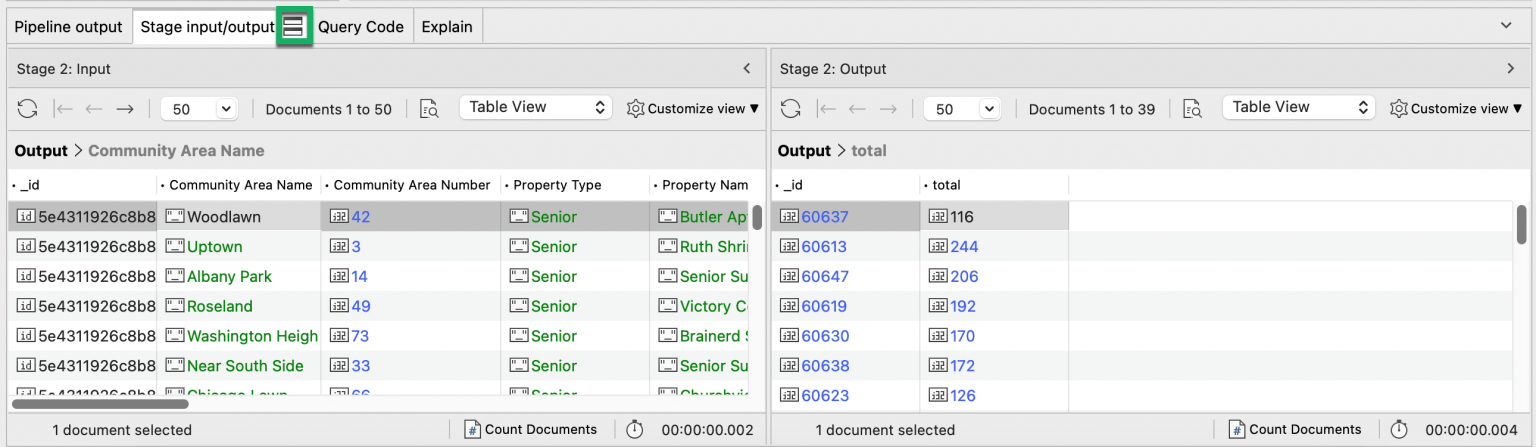Switch to the Pipeline output tab
Viewport: 1536px width, 447px height.
[x=68, y=27]
